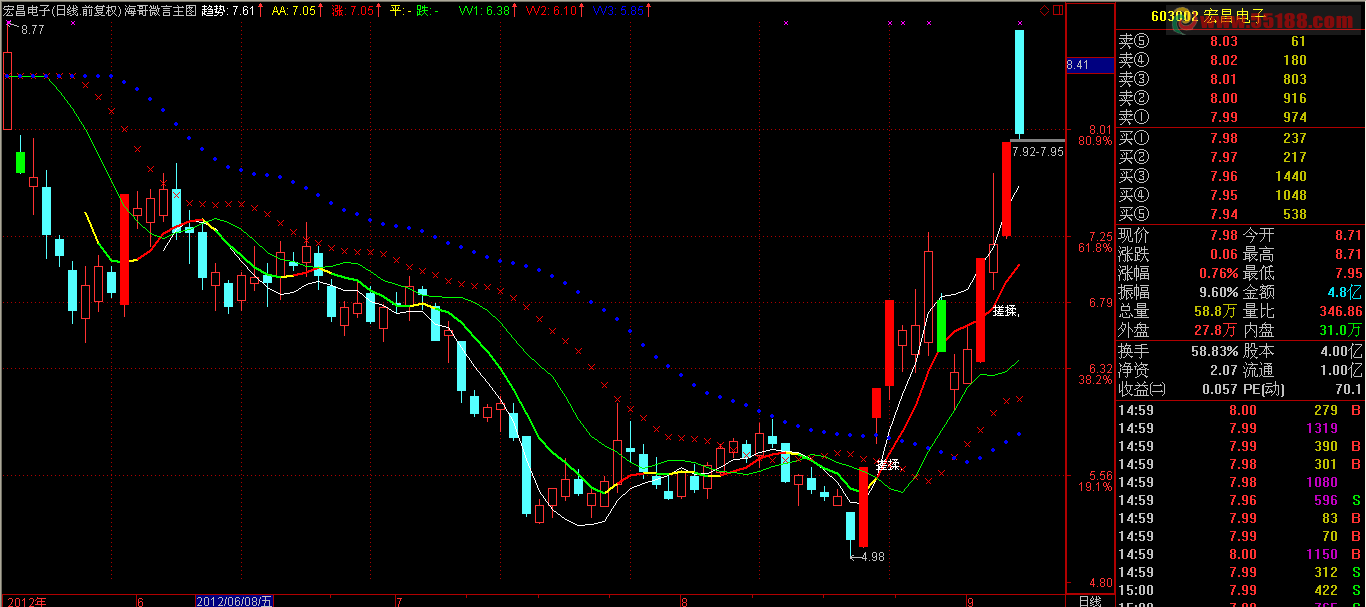This screenshot has height=607, width=1366.
Task: Select the 卖② ask row at 8.00
Action: pyautogui.click(x=1239, y=98)
